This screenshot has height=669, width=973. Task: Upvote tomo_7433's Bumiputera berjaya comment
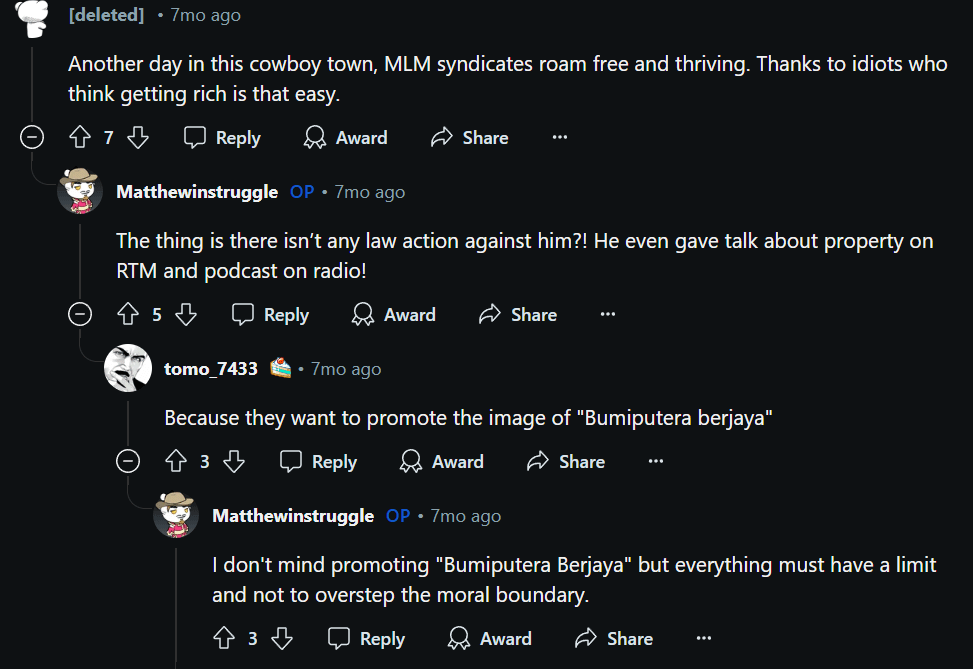176,462
